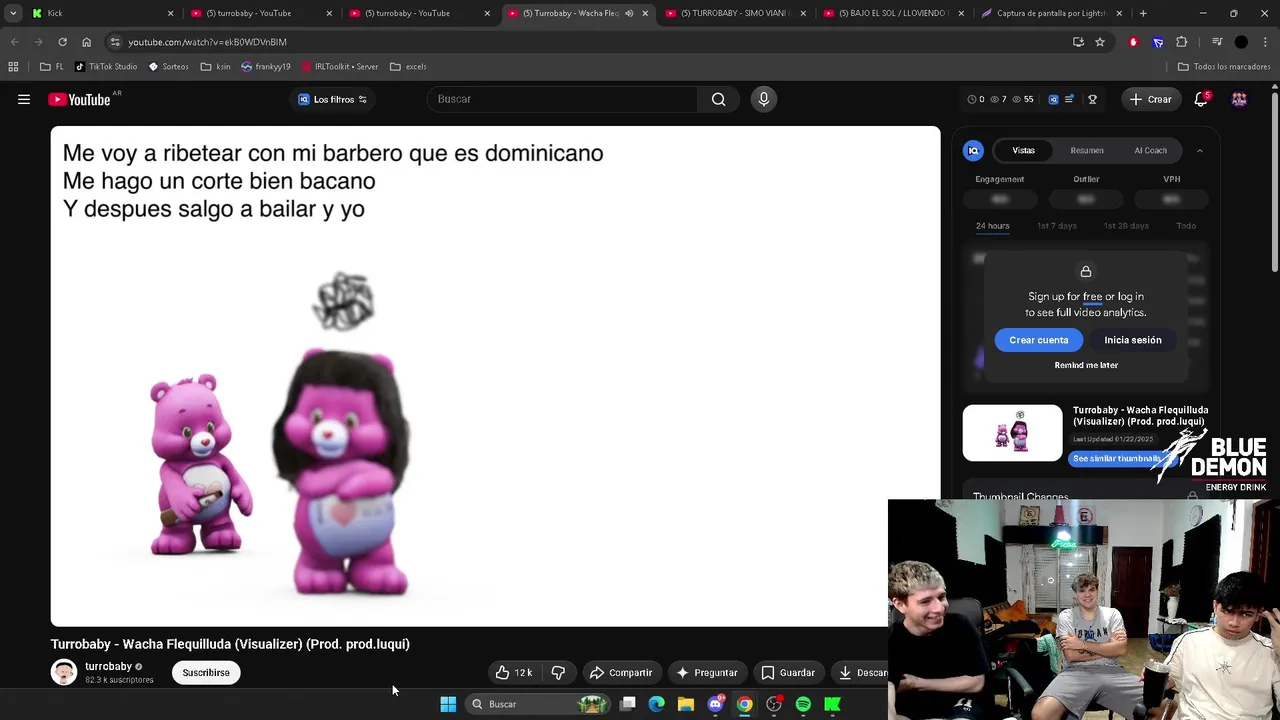Open Microsoft Edge from taskbar

point(656,704)
